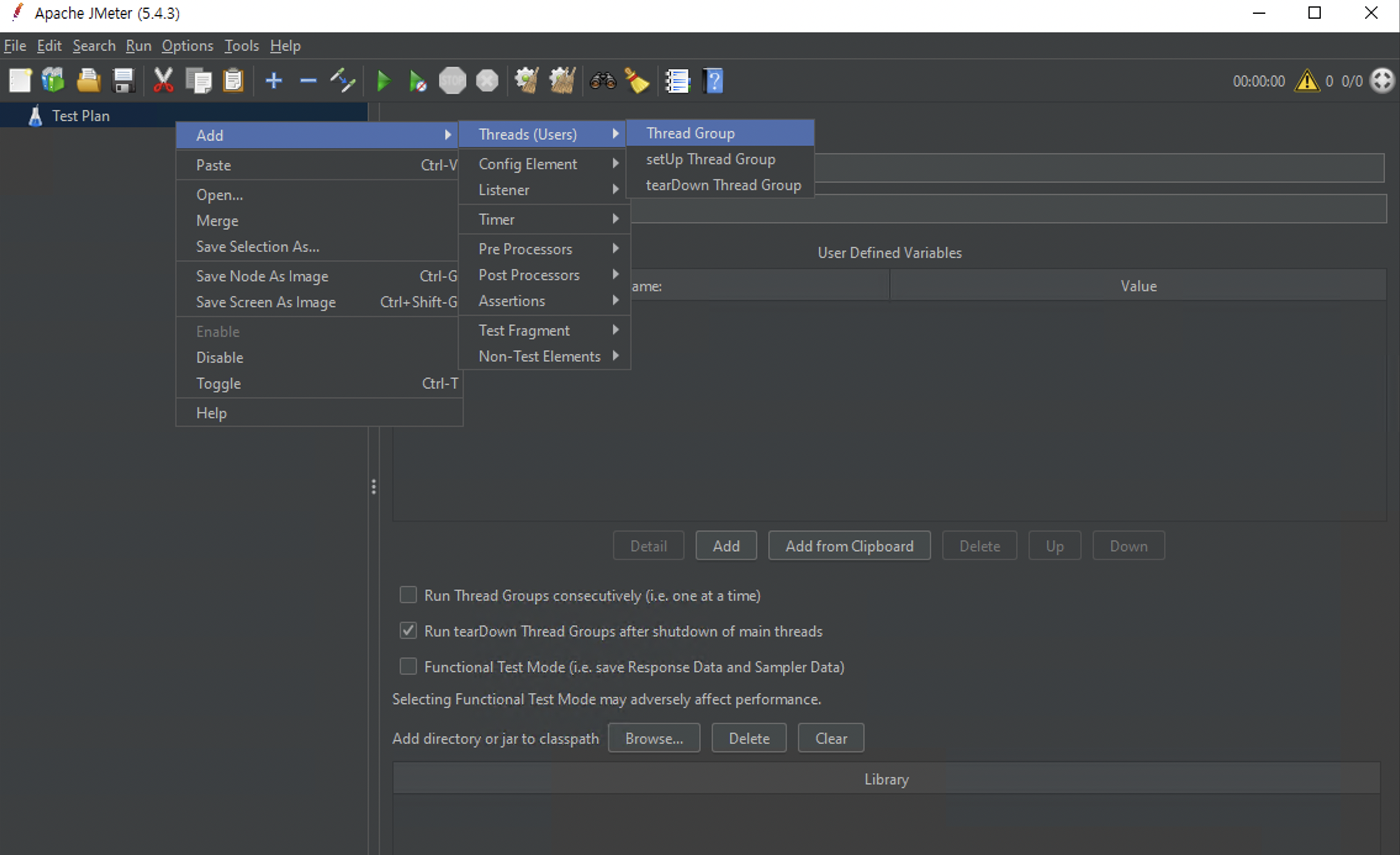
Task: Expand the Pre Processors submenu
Action: [x=545, y=249]
